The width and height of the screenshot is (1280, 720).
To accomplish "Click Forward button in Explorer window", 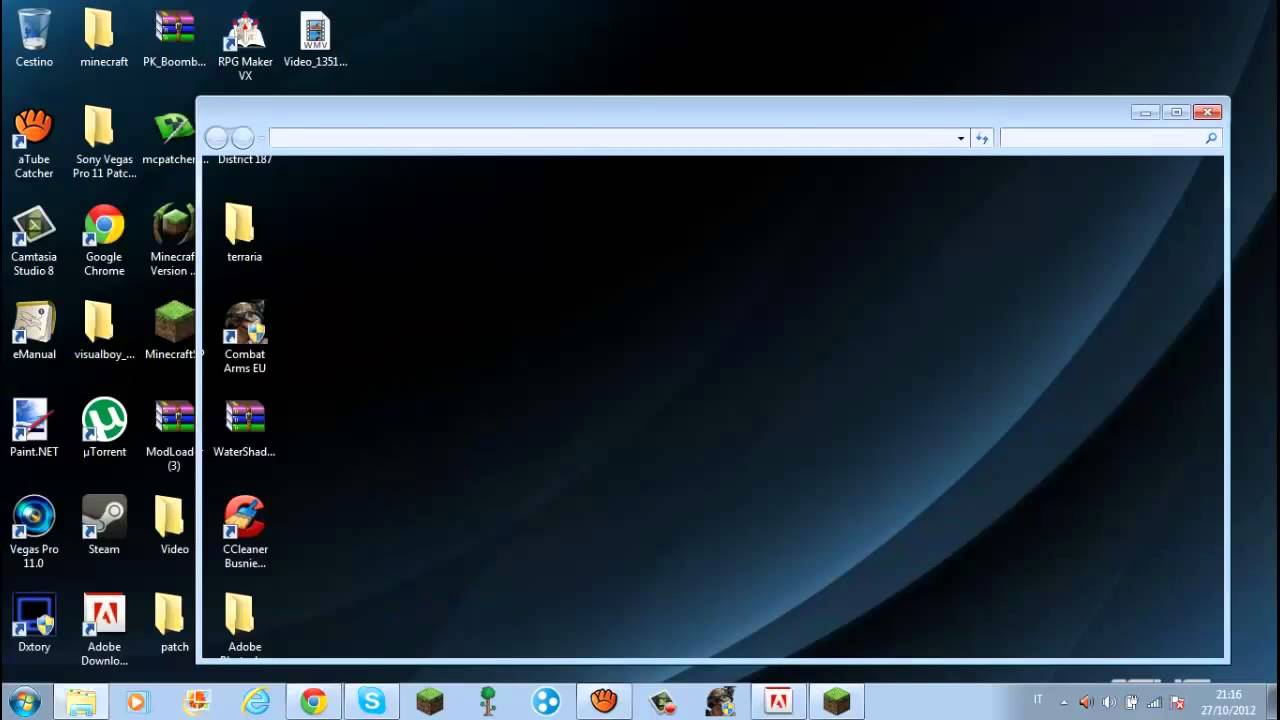I will coord(243,138).
